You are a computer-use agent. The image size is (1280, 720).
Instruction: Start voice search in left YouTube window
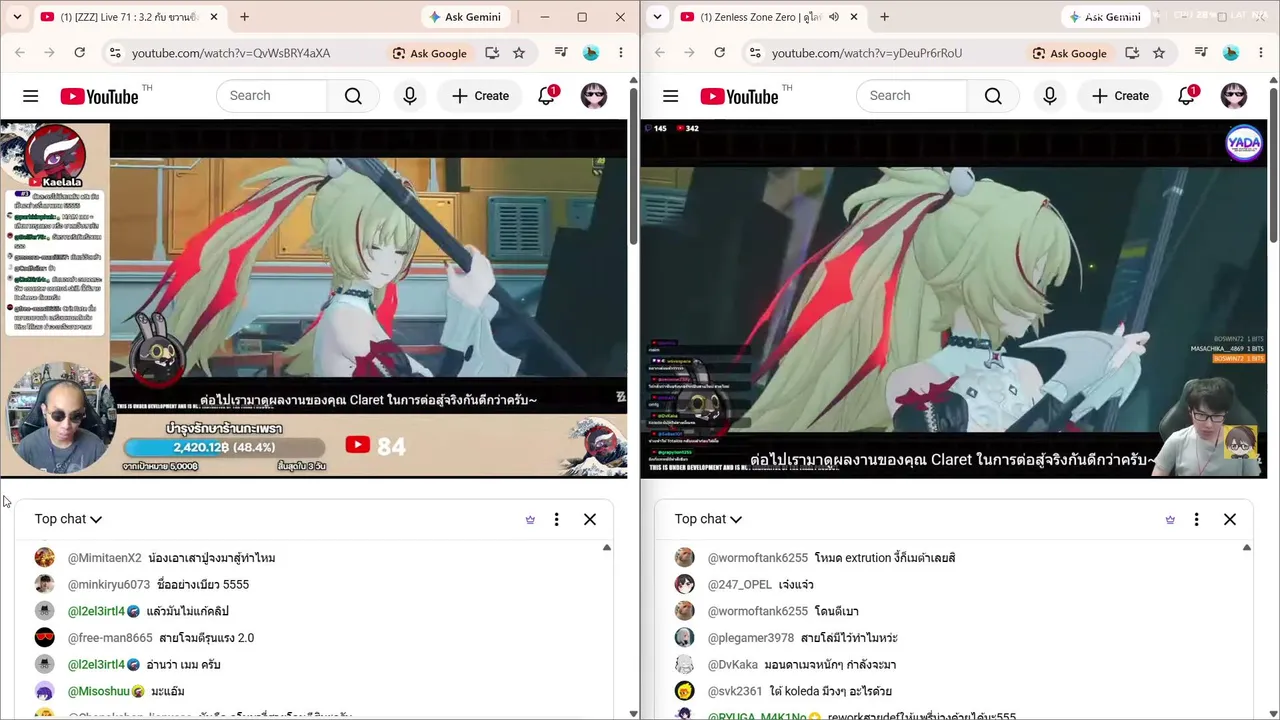pos(410,96)
